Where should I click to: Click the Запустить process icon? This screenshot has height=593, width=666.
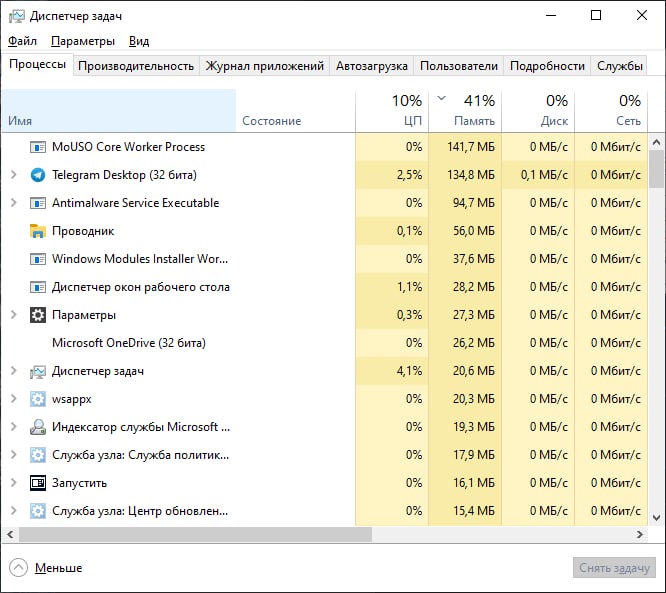tap(38, 483)
